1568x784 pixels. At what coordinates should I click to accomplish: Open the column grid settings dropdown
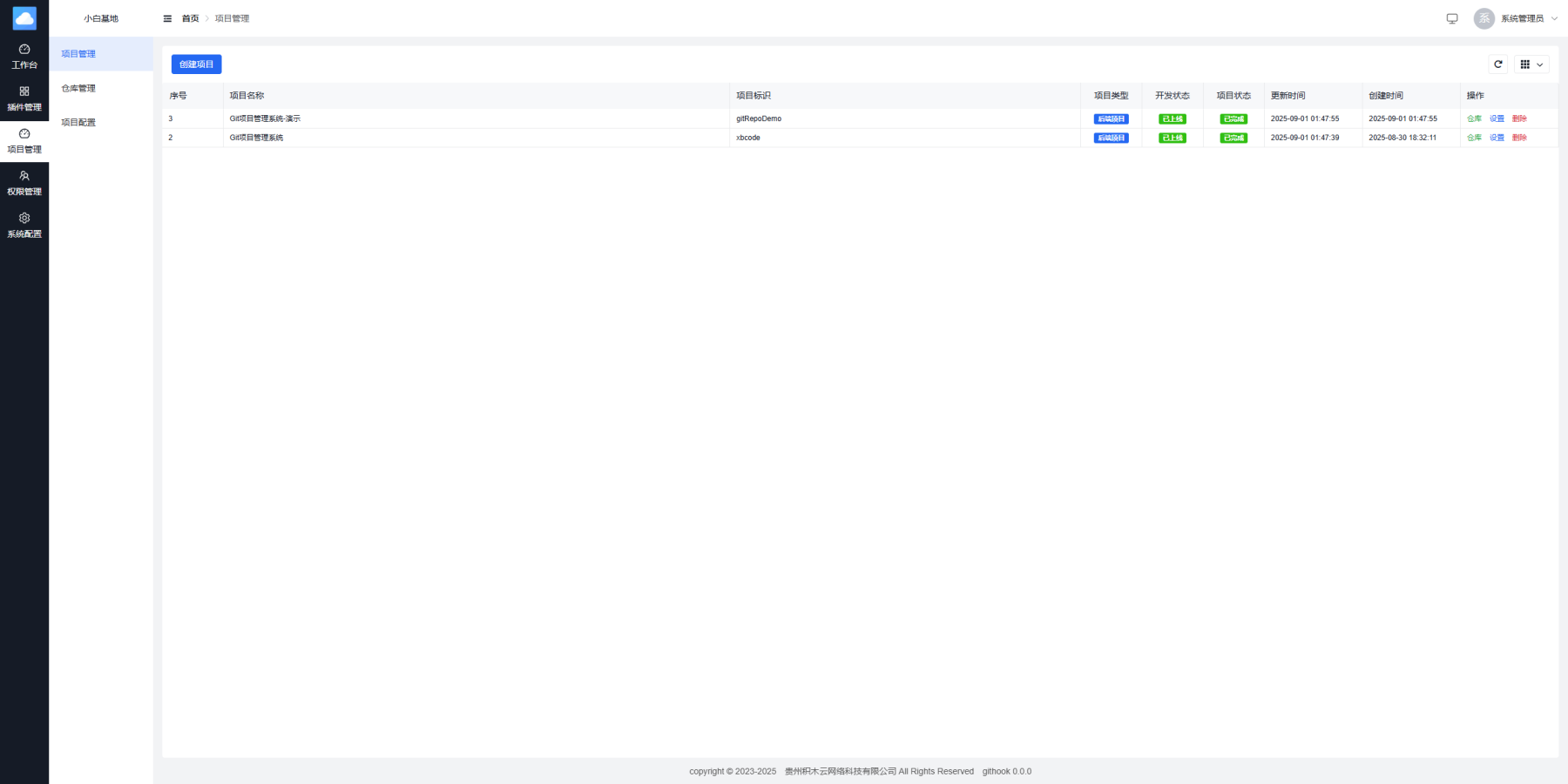tap(1531, 64)
